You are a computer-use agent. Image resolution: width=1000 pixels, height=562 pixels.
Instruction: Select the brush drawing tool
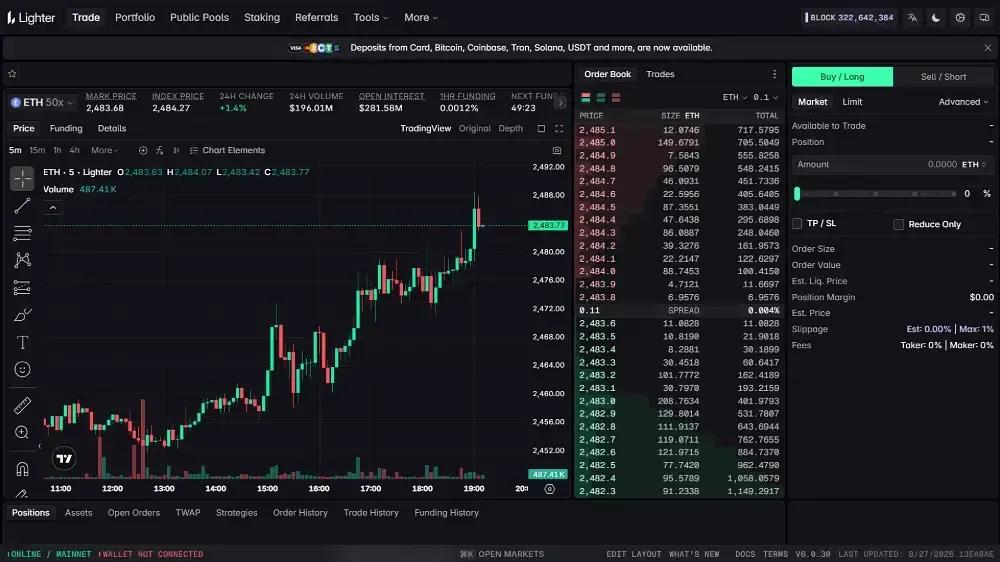coord(22,315)
